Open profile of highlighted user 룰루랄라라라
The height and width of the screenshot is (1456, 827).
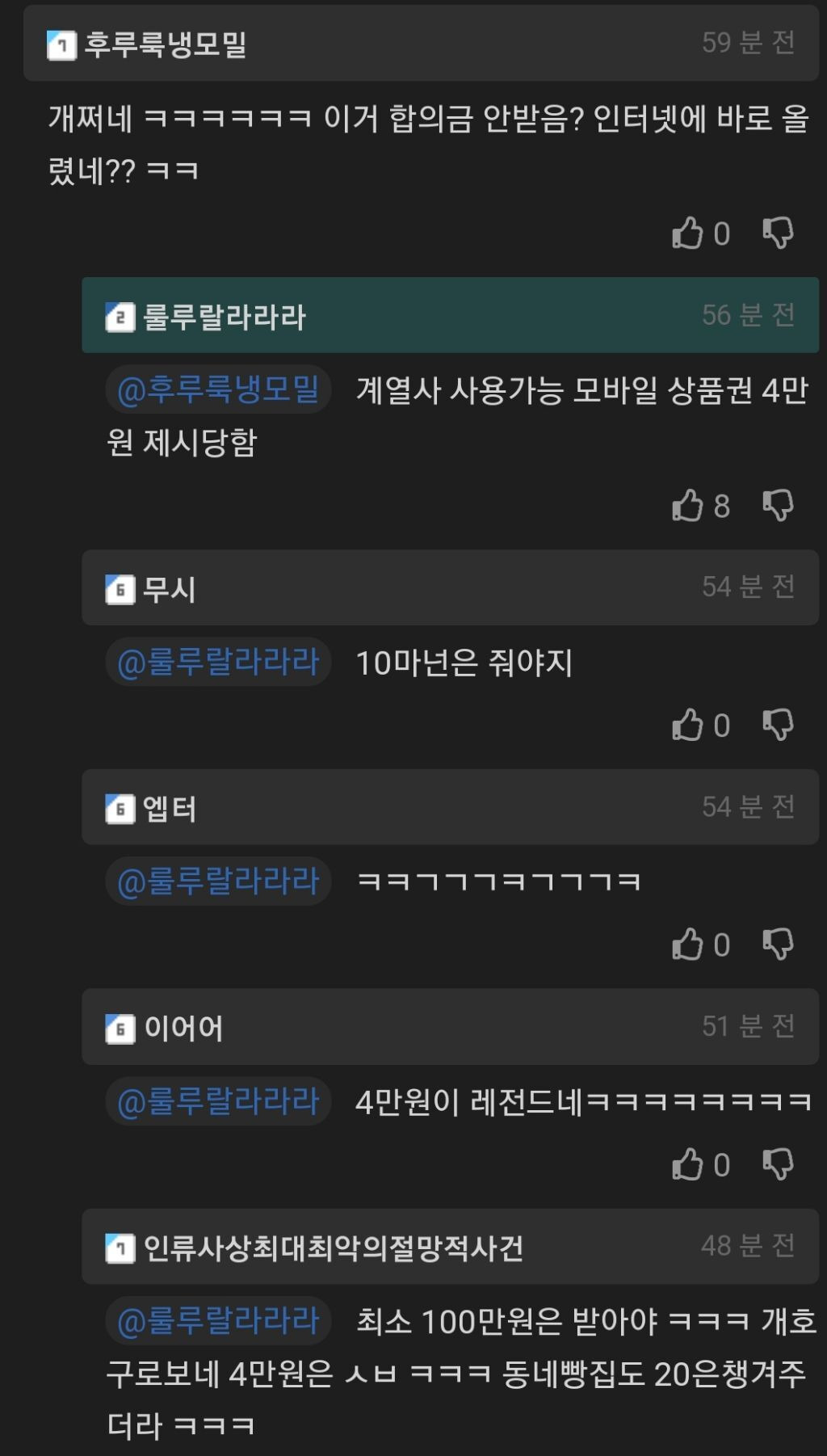pyautogui.click(x=224, y=317)
